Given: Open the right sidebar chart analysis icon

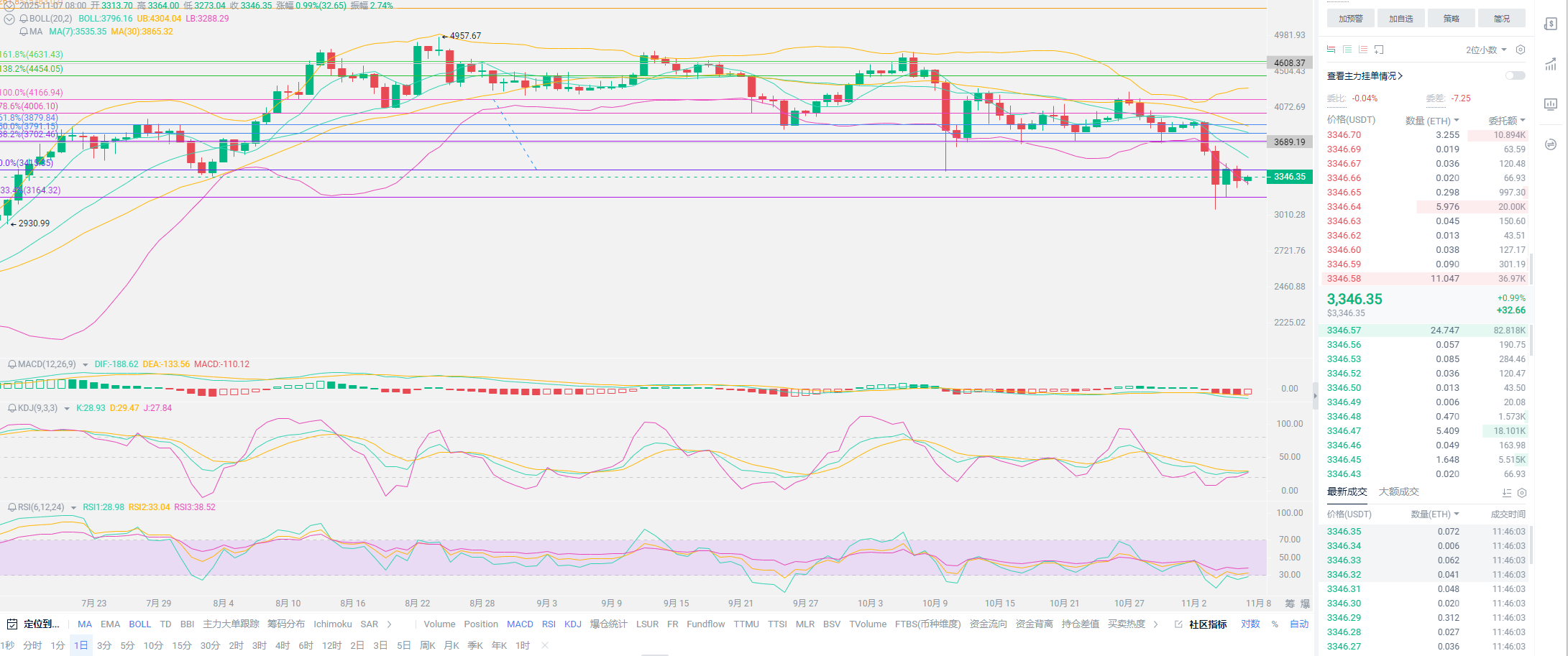Looking at the screenshot, I should click(1551, 65).
